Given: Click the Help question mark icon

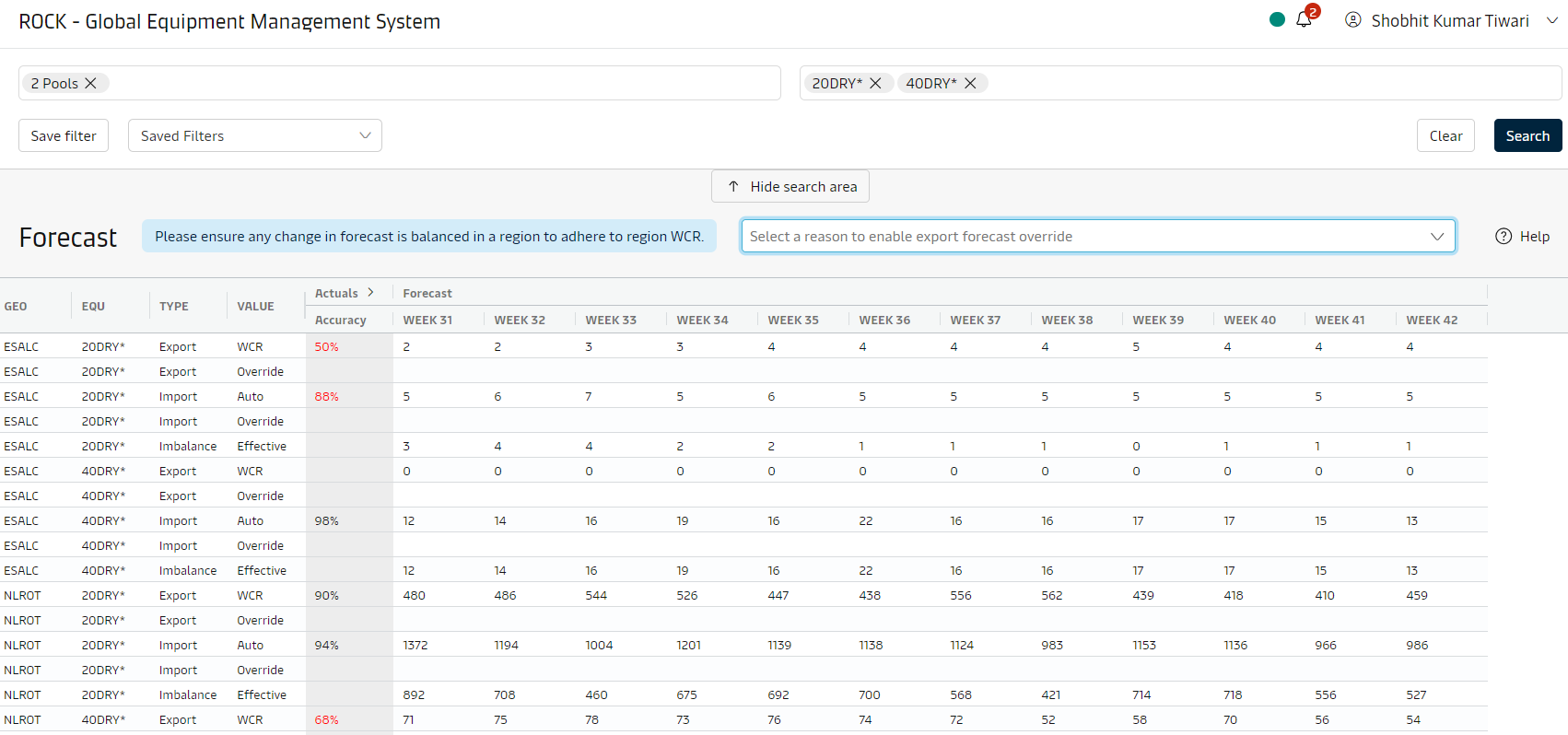Looking at the screenshot, I should [1504, 236].
